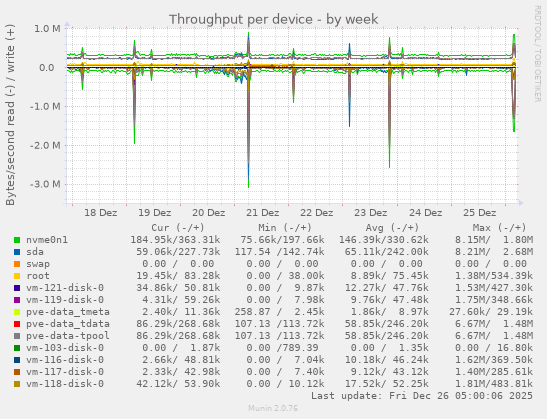Click the vm-116-disk-0 legend color swatch
This screenshot has height=419, width=547.
(17, 360)
